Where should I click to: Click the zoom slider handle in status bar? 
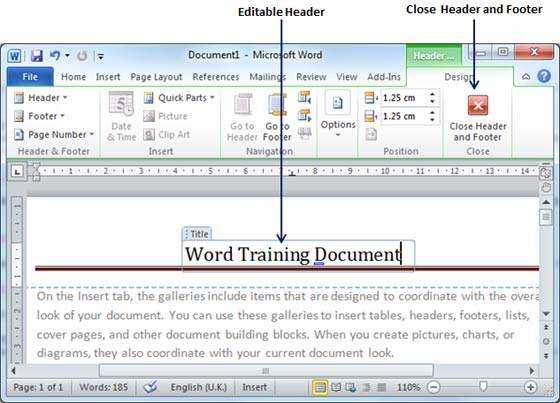point(483,387)
